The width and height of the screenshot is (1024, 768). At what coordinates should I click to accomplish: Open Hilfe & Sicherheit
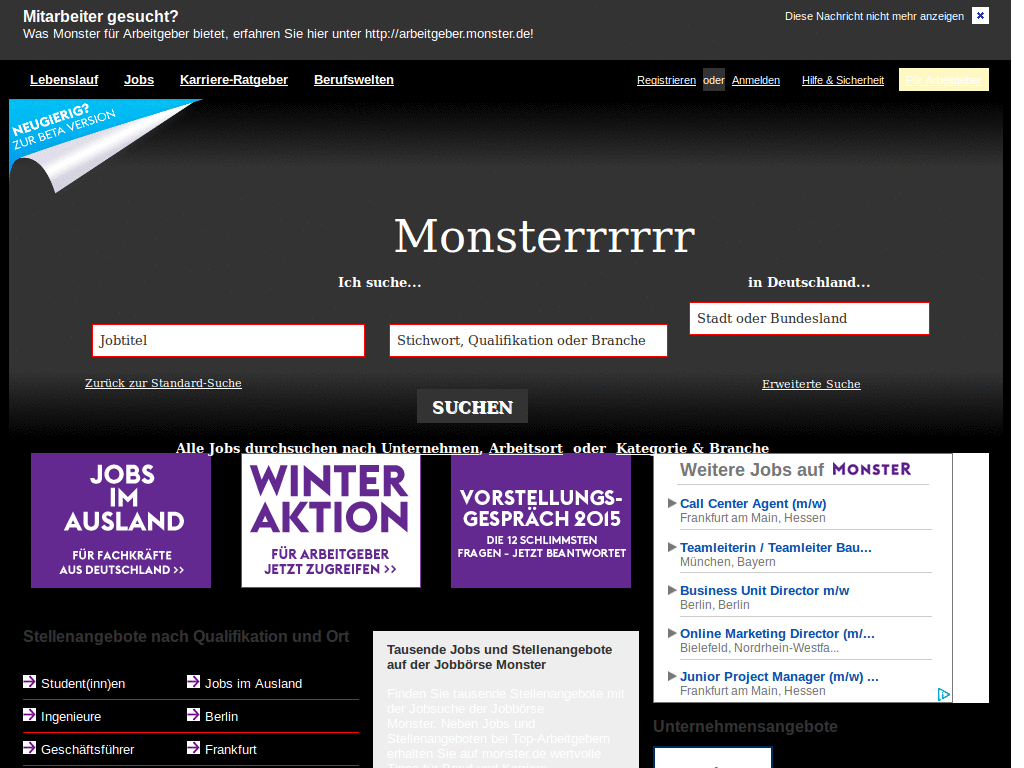point(842,80)
